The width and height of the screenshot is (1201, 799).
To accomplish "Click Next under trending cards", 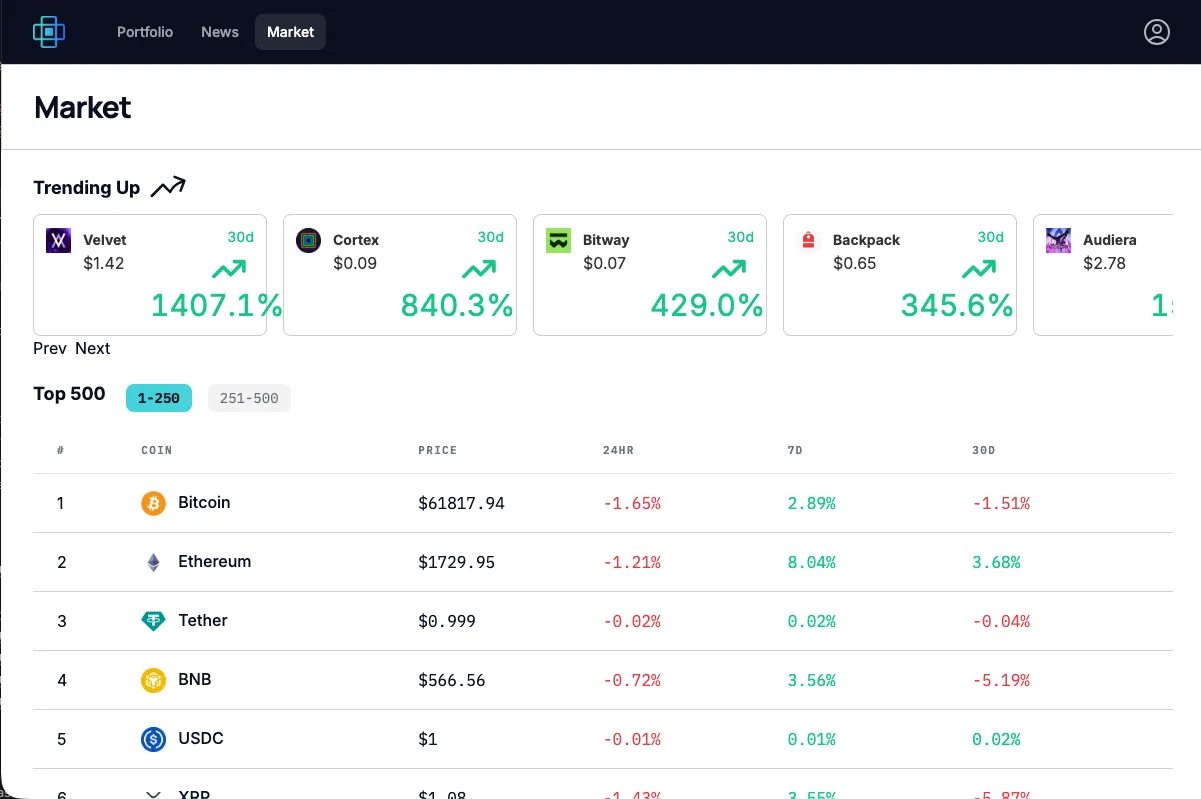I will coord(93,348).
